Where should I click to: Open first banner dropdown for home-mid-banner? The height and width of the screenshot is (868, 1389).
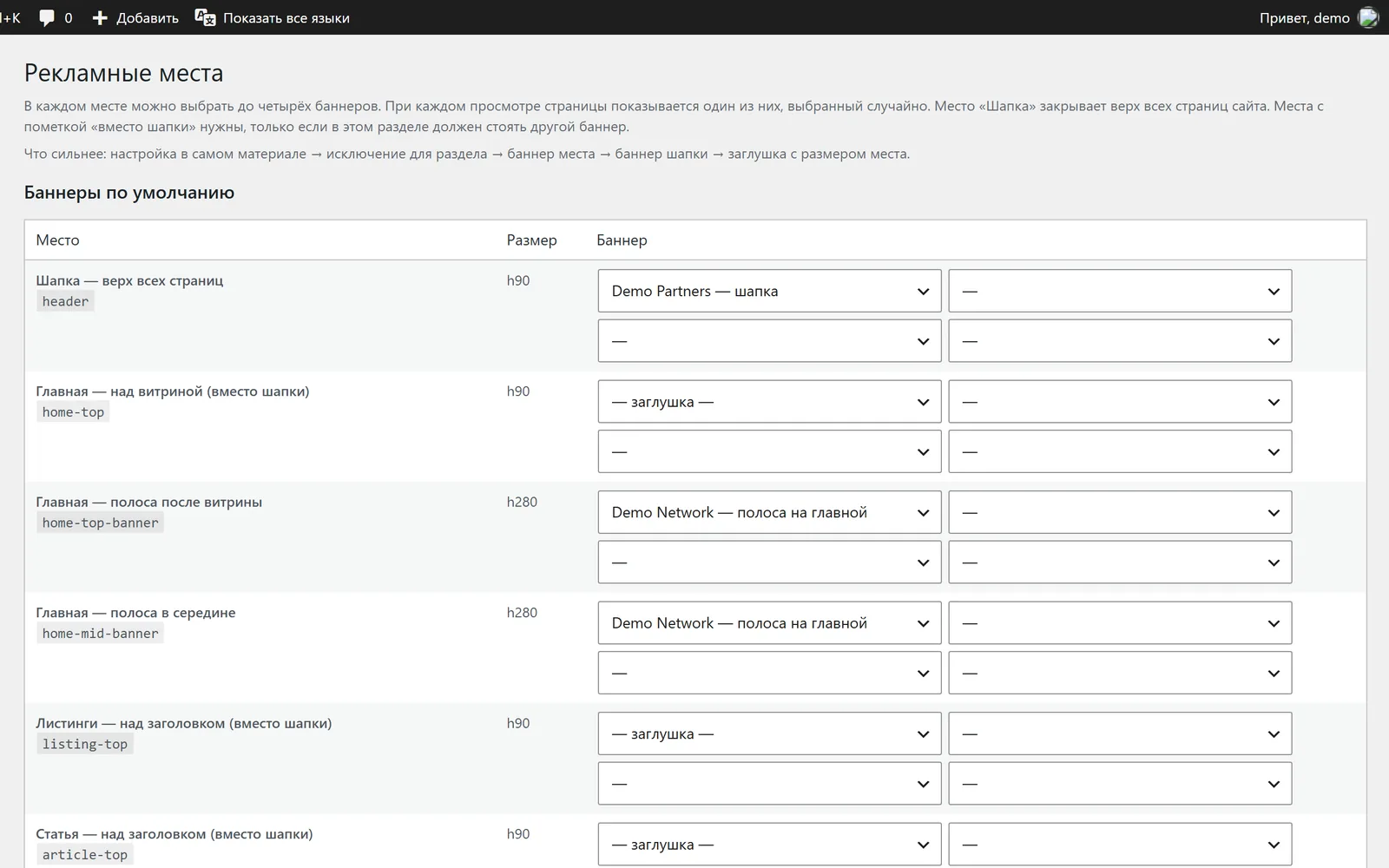point(769,623)
